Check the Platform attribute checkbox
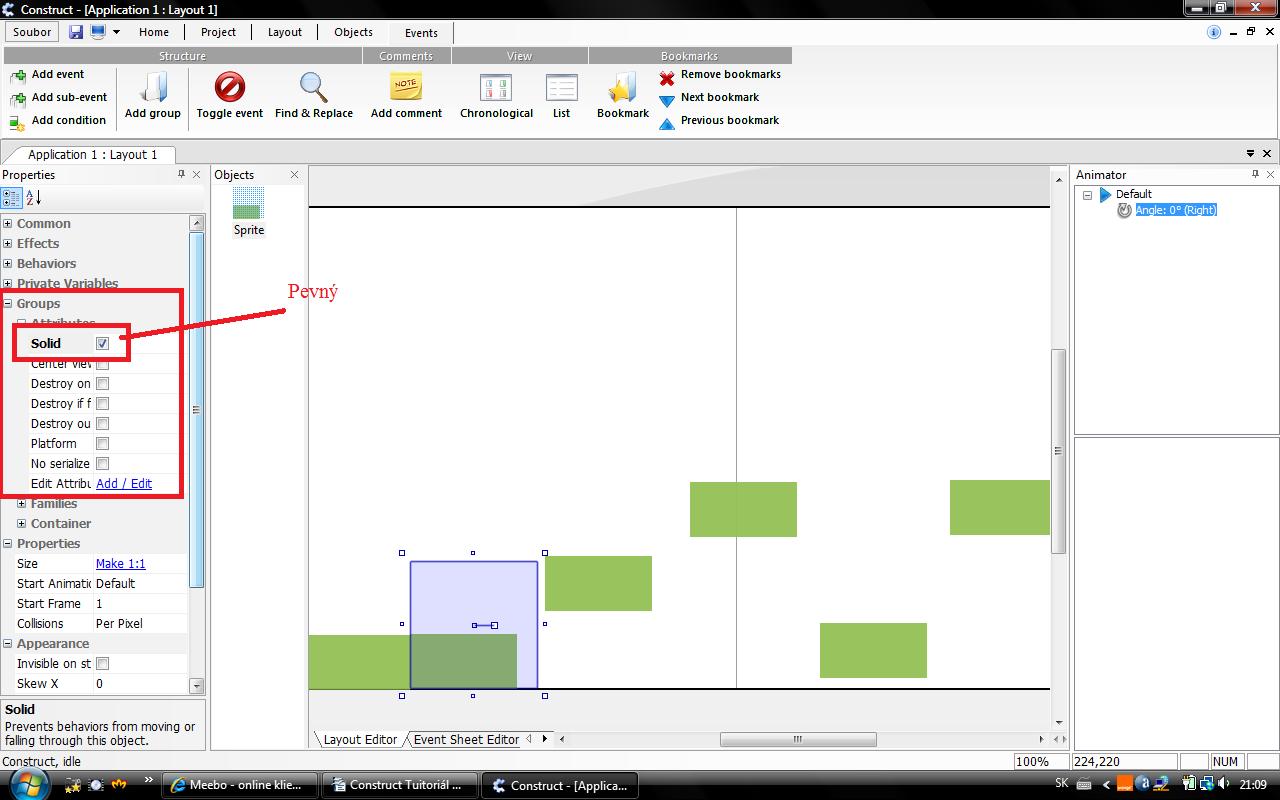The image size is (1280, 800). 102,443
